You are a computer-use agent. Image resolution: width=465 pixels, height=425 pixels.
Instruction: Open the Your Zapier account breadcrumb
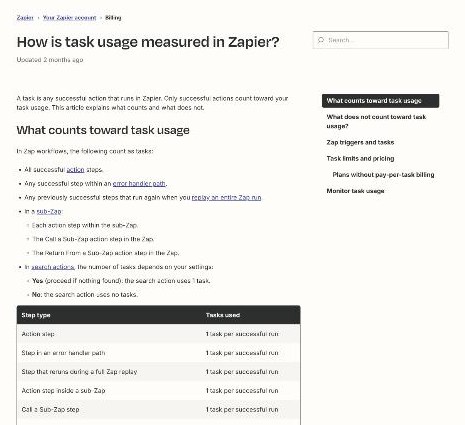pos(69,18)
